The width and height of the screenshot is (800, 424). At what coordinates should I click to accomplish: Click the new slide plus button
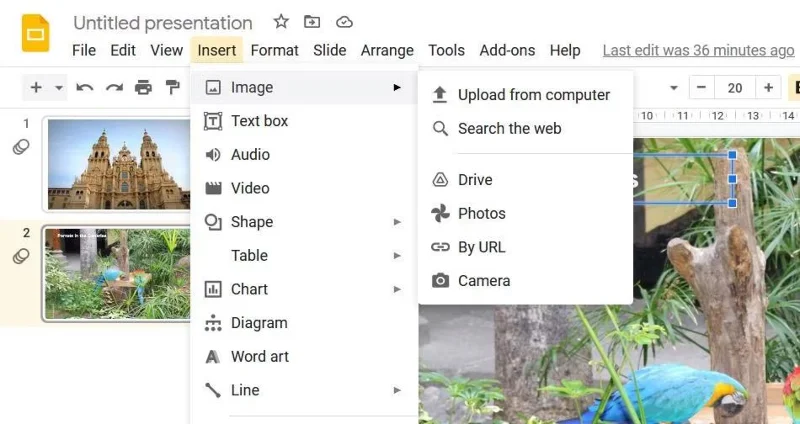click(x=36, y=87)
